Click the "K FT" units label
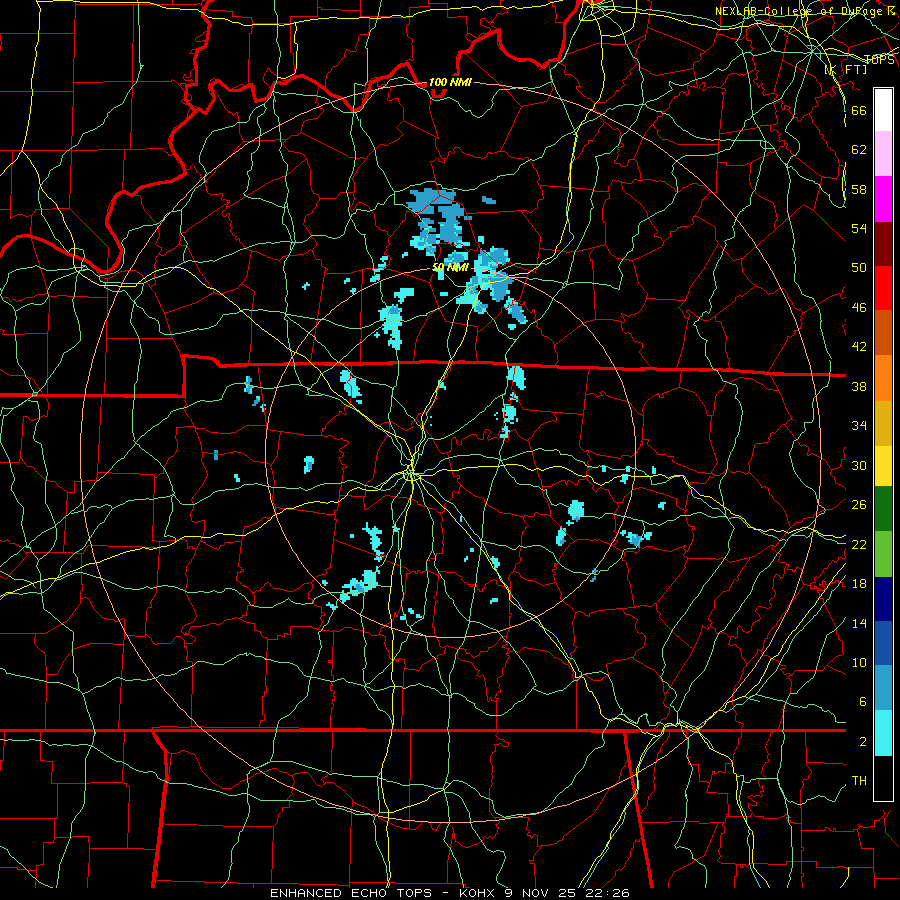The height and width of the screenshot is (900, 900). (846, 70)
